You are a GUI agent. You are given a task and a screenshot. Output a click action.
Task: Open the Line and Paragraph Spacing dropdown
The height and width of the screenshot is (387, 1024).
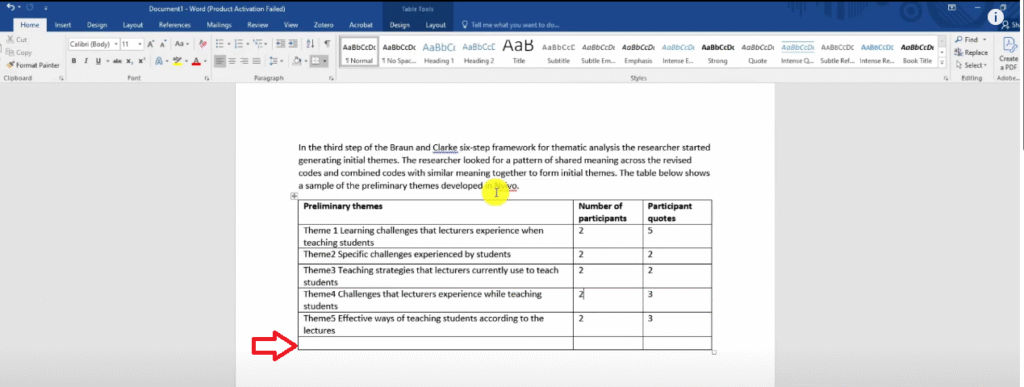click(276, 61)
